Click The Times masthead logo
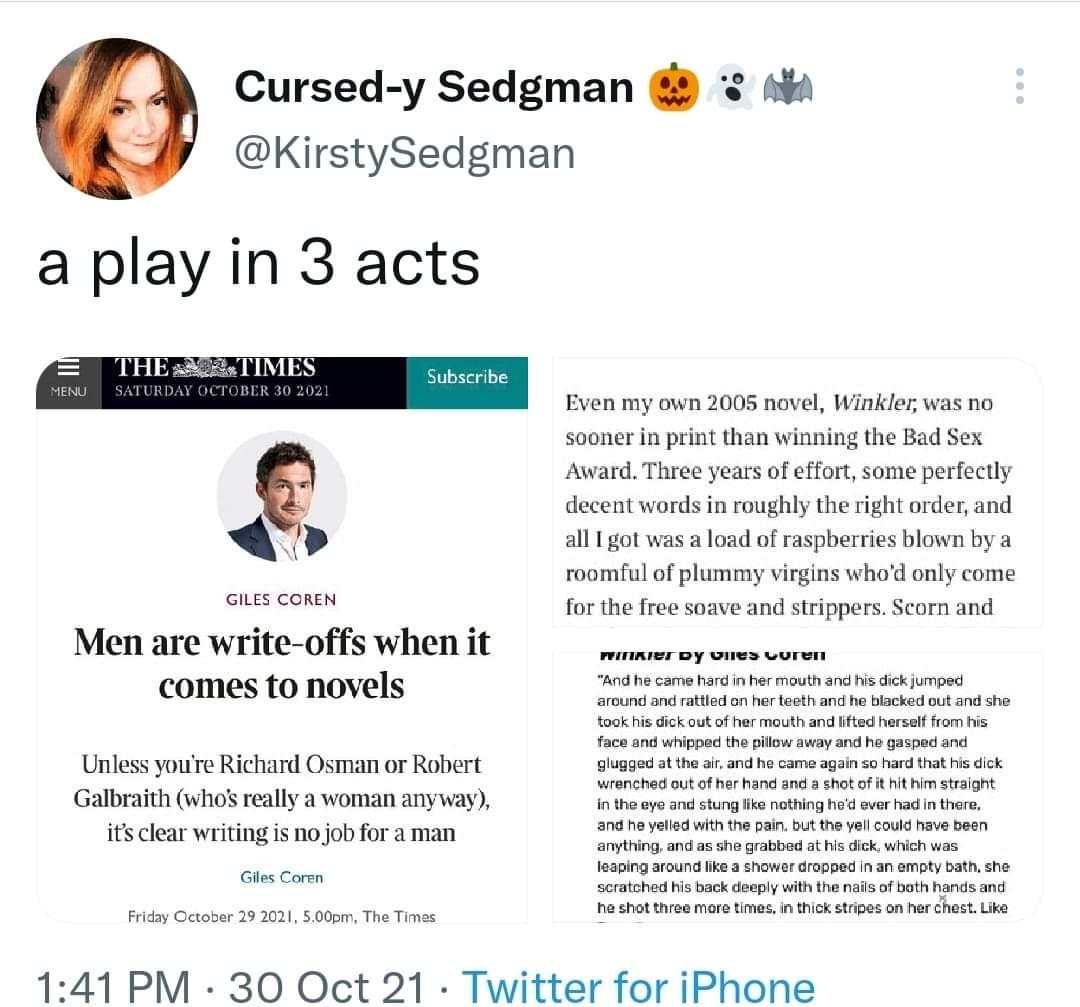This screenshot has height=1007, width=1080. 215,368
